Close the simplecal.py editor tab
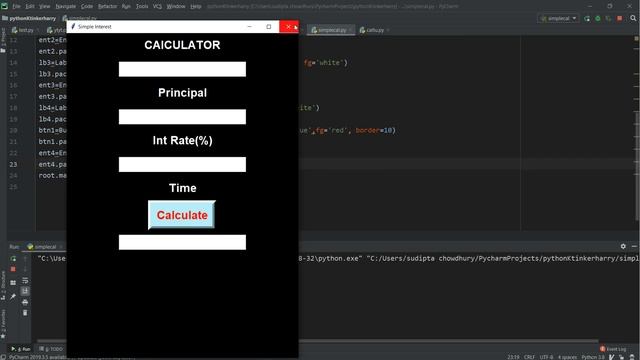640x360 pixels. point(351,30)
